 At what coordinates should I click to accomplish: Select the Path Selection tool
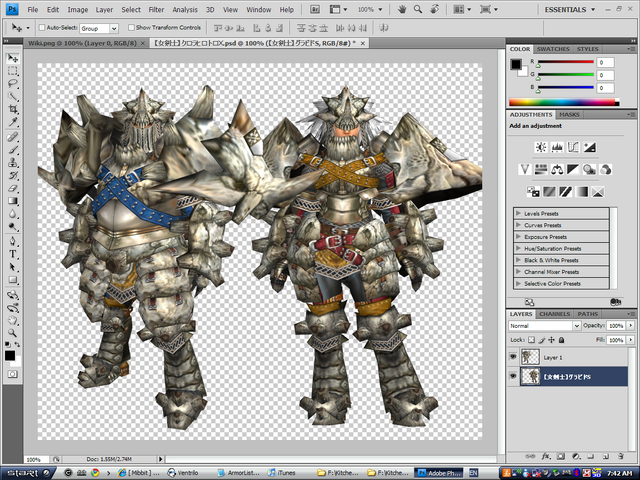pyautogui.click(x=13, y=267)
